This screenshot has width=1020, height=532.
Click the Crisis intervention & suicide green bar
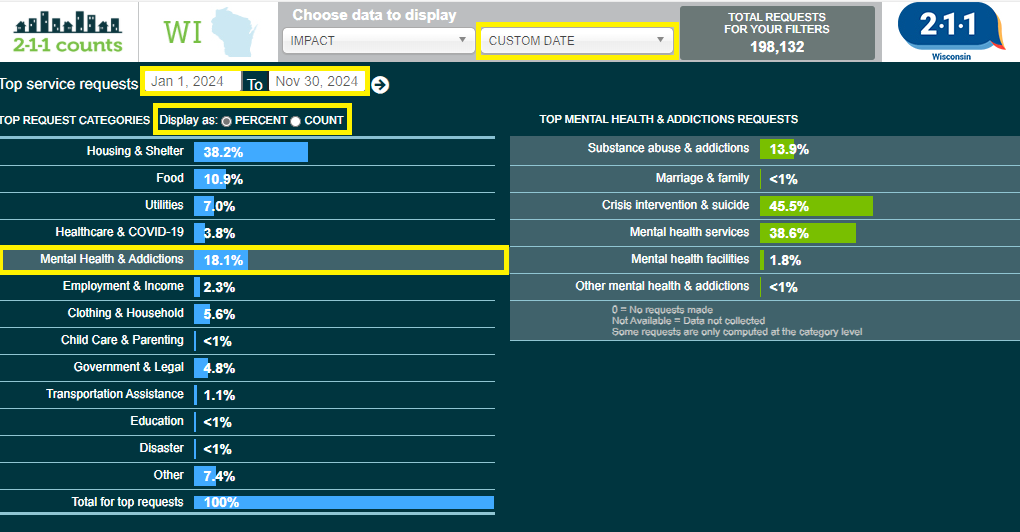[816, 206]
